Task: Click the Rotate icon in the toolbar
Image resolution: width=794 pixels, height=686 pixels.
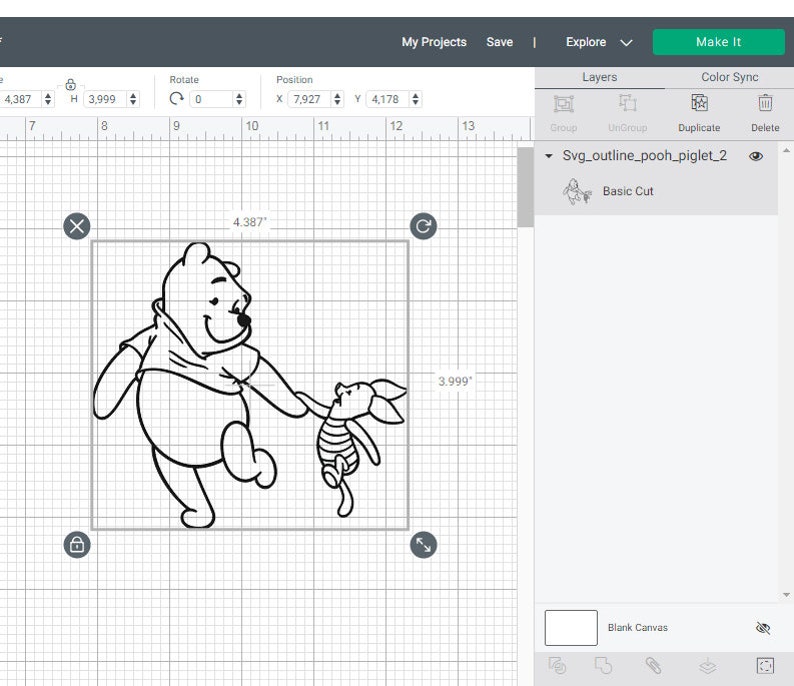Action: coord(176,98)
